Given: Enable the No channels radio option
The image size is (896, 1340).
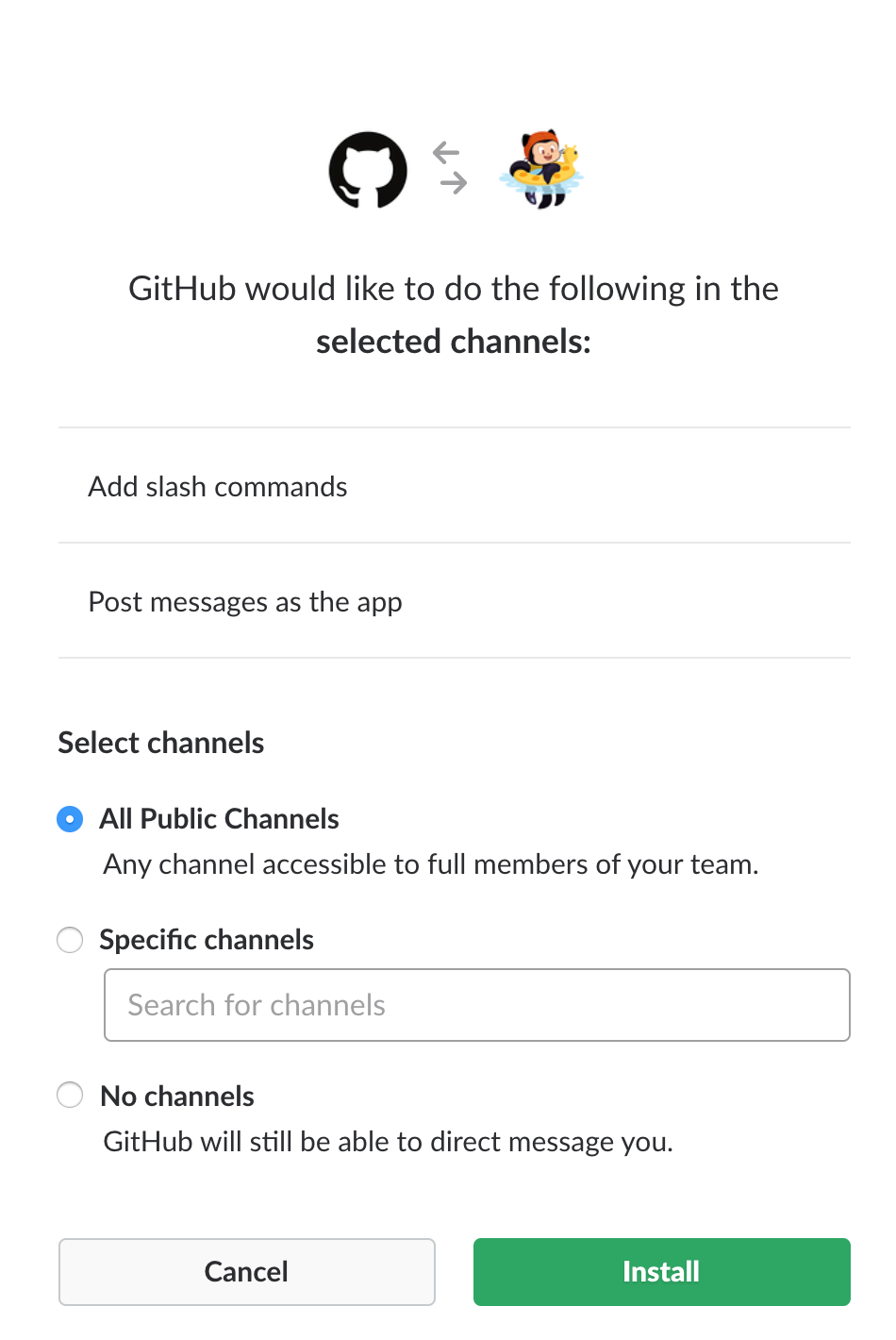Looking at the screenshot, I should tap(70, 1095).
